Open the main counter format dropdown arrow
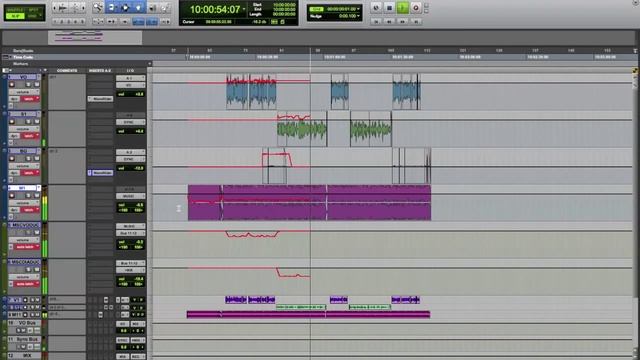The image size is (640, 360). (x=244, y=9)
